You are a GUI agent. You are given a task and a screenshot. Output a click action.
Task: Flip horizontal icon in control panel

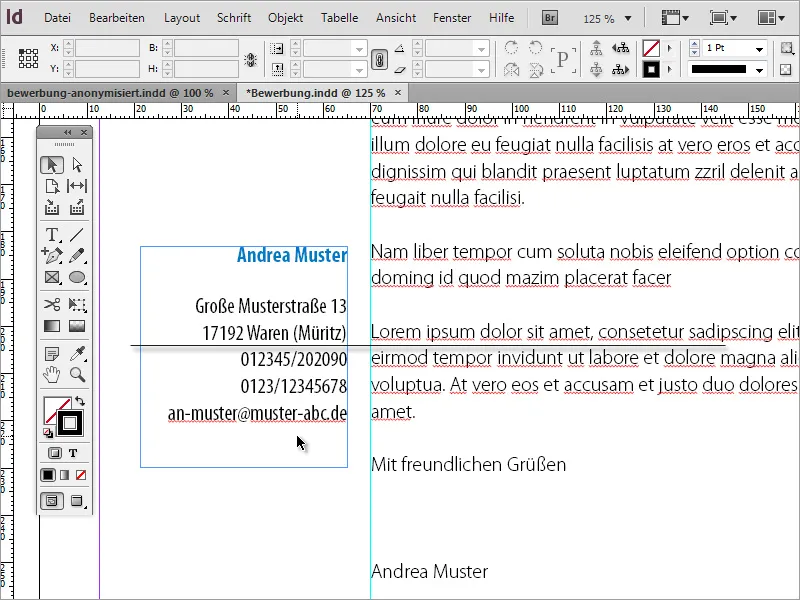click(511, 69)
